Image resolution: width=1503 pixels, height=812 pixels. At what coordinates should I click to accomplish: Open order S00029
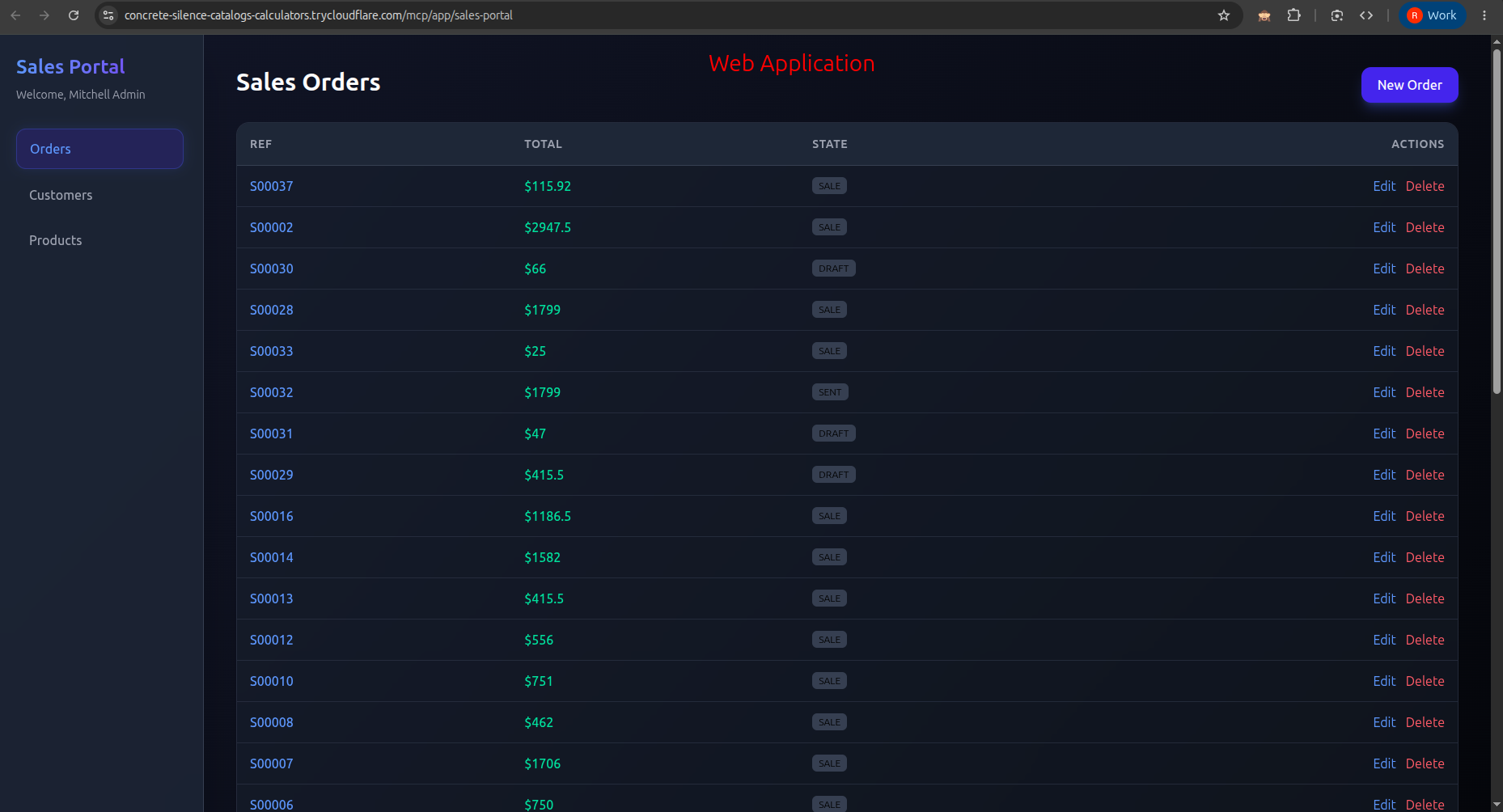pos(271,475)
